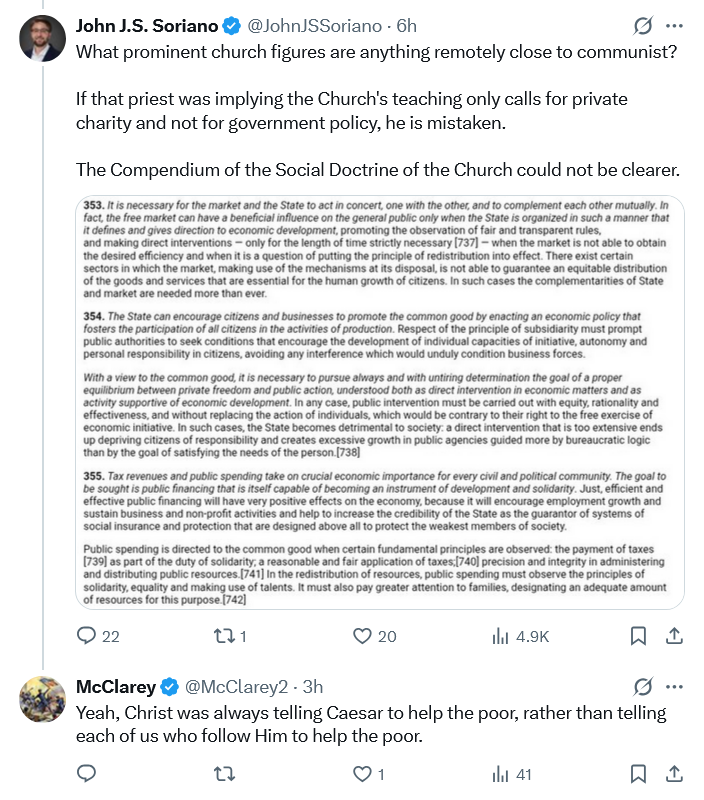Reply to McClarey's tweet

point(87,773)
